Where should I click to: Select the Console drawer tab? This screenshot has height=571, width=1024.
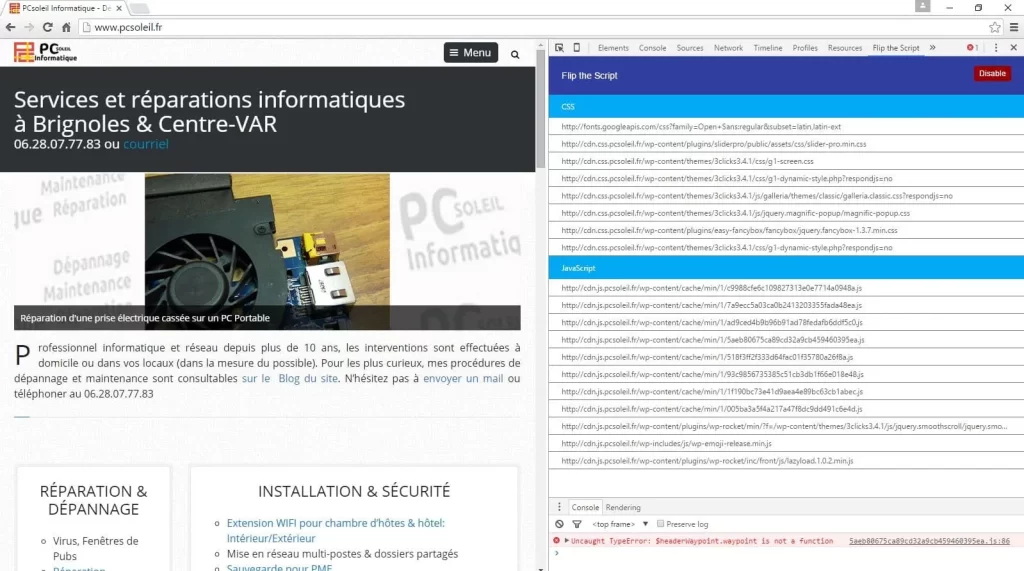(585, 508)
